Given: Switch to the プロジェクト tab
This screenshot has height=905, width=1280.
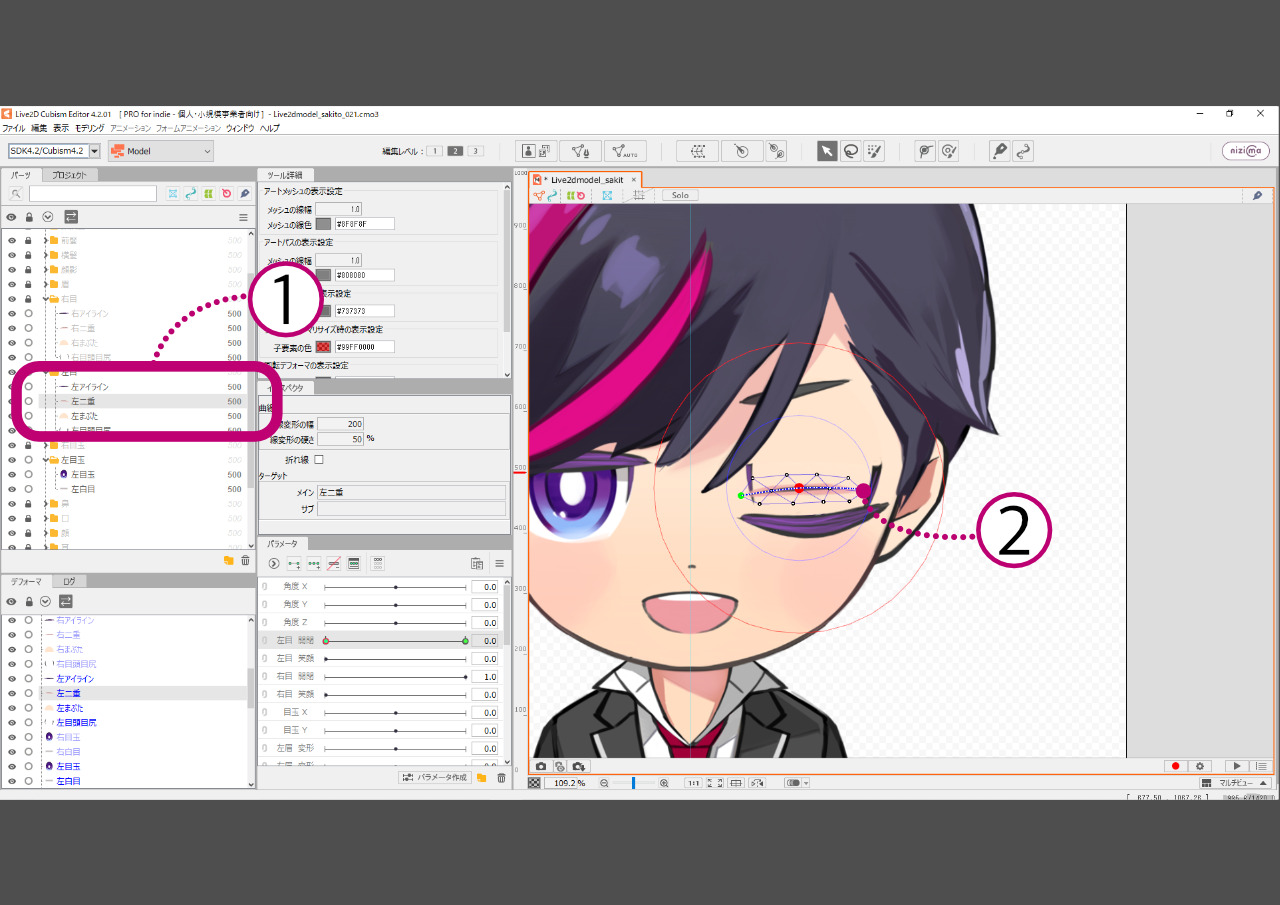Looking at the screenshot, I should 69,175.
